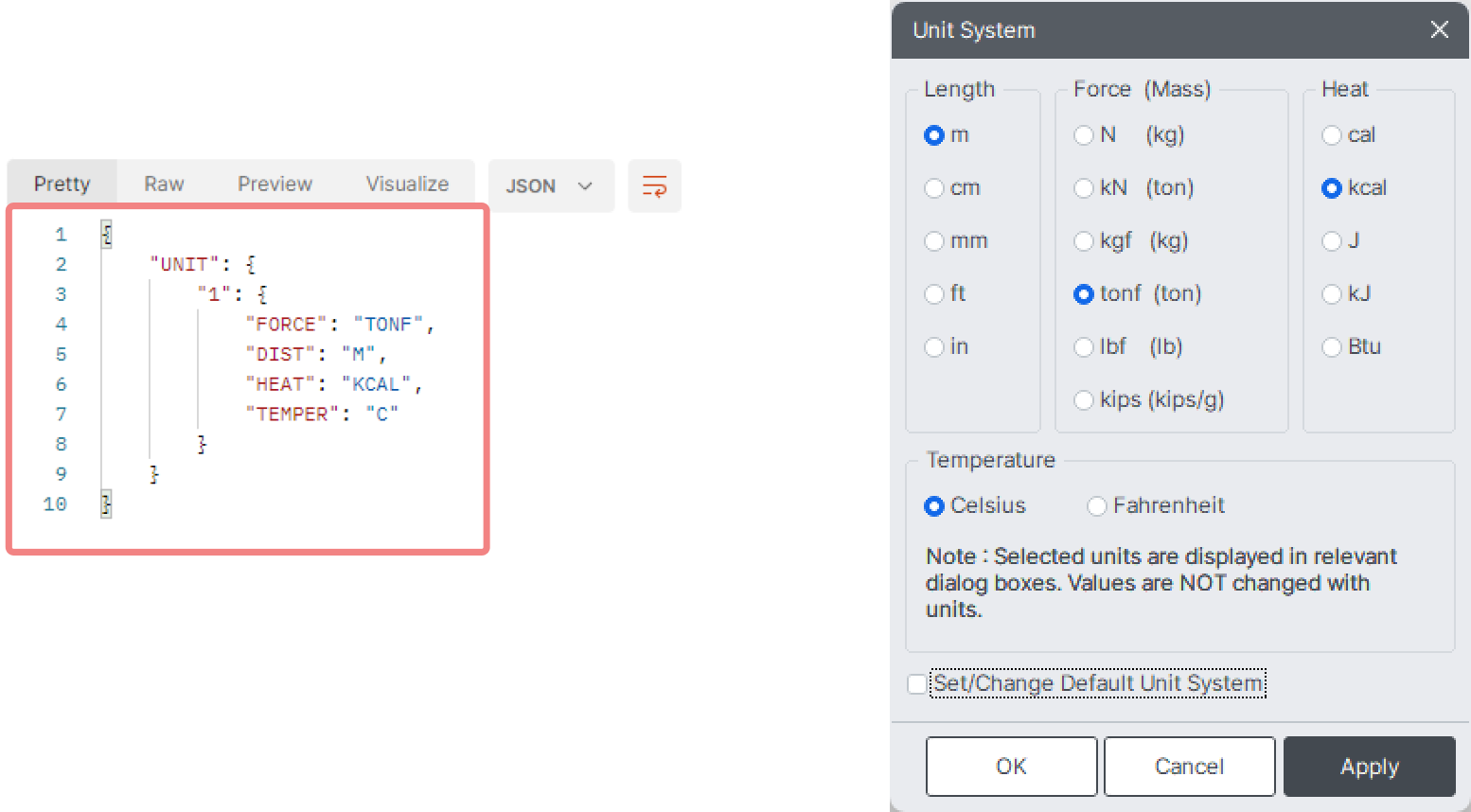Viewport: 1471px width, 812px height.
Task: Confirm with the OK button
Action: tap(1011, 767)
